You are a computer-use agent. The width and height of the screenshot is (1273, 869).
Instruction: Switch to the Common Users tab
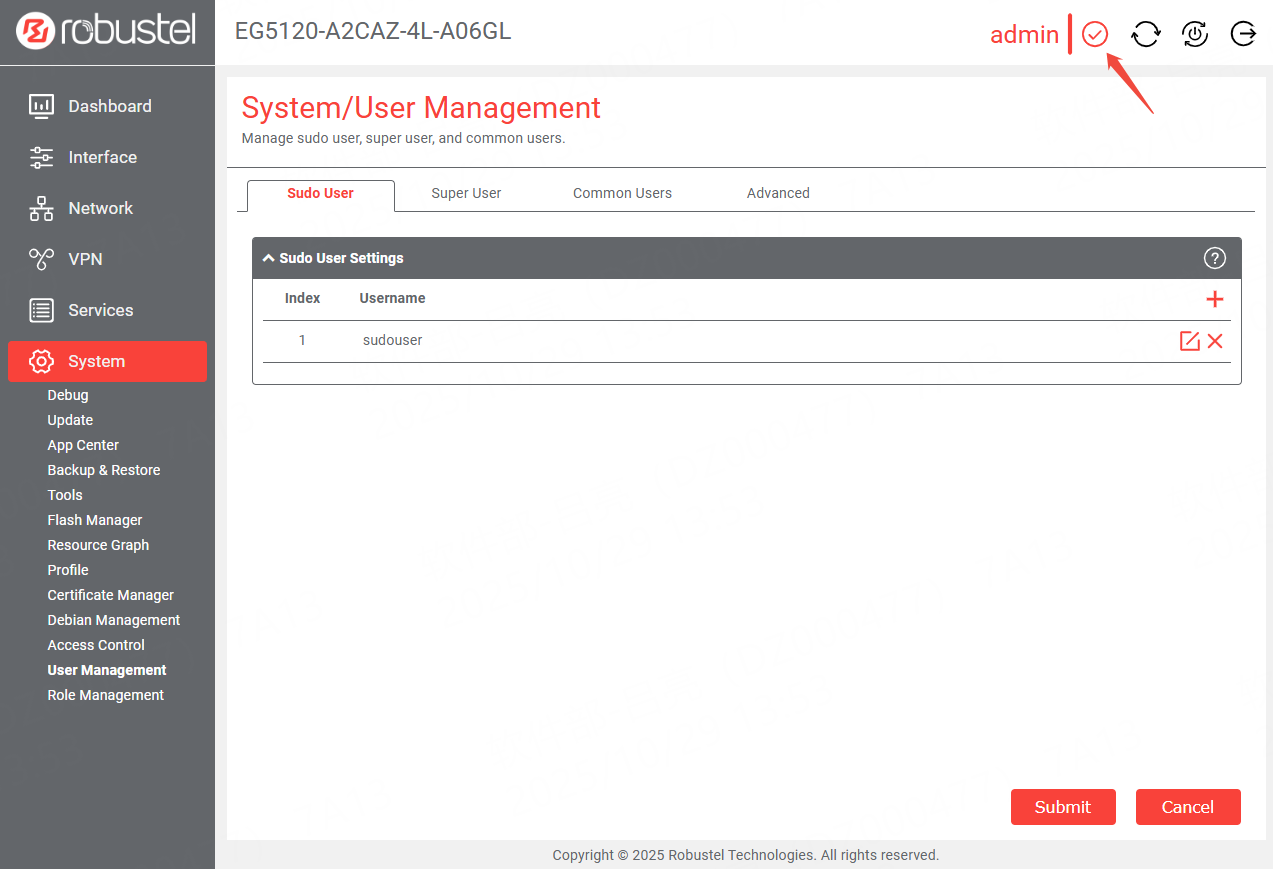click(622, 193)
